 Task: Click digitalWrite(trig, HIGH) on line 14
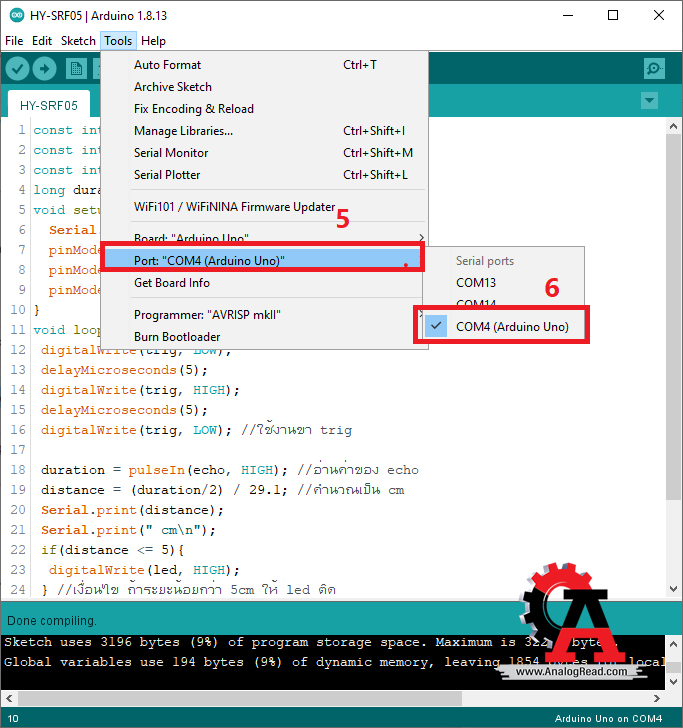point(140,390)
